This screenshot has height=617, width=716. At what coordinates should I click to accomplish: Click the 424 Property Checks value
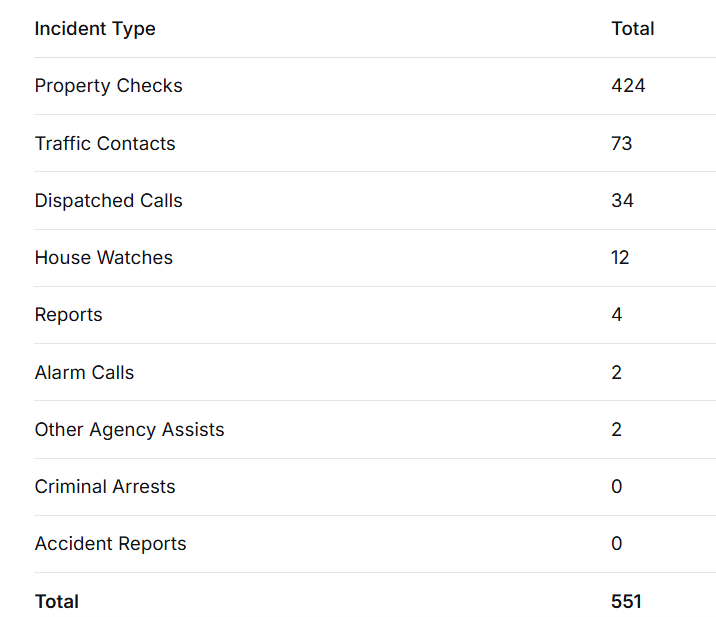coord(628,86)
